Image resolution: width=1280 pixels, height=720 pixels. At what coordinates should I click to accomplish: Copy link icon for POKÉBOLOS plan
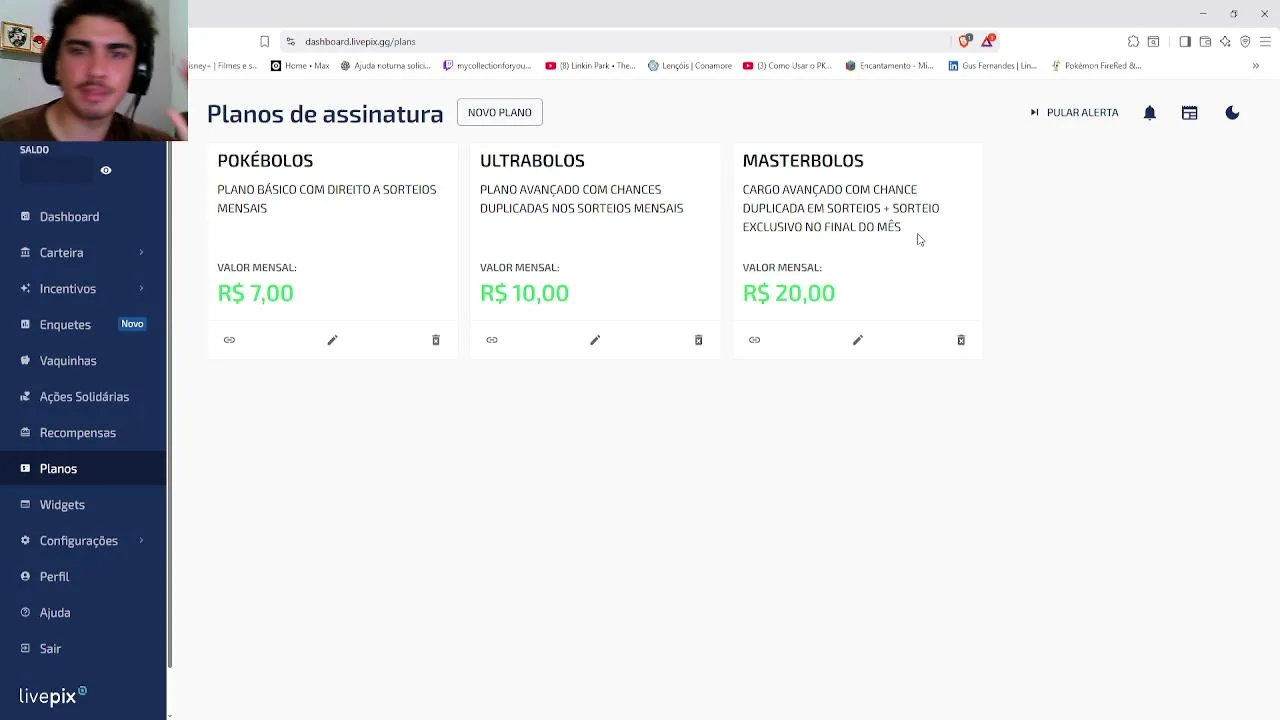click(229, 340)
